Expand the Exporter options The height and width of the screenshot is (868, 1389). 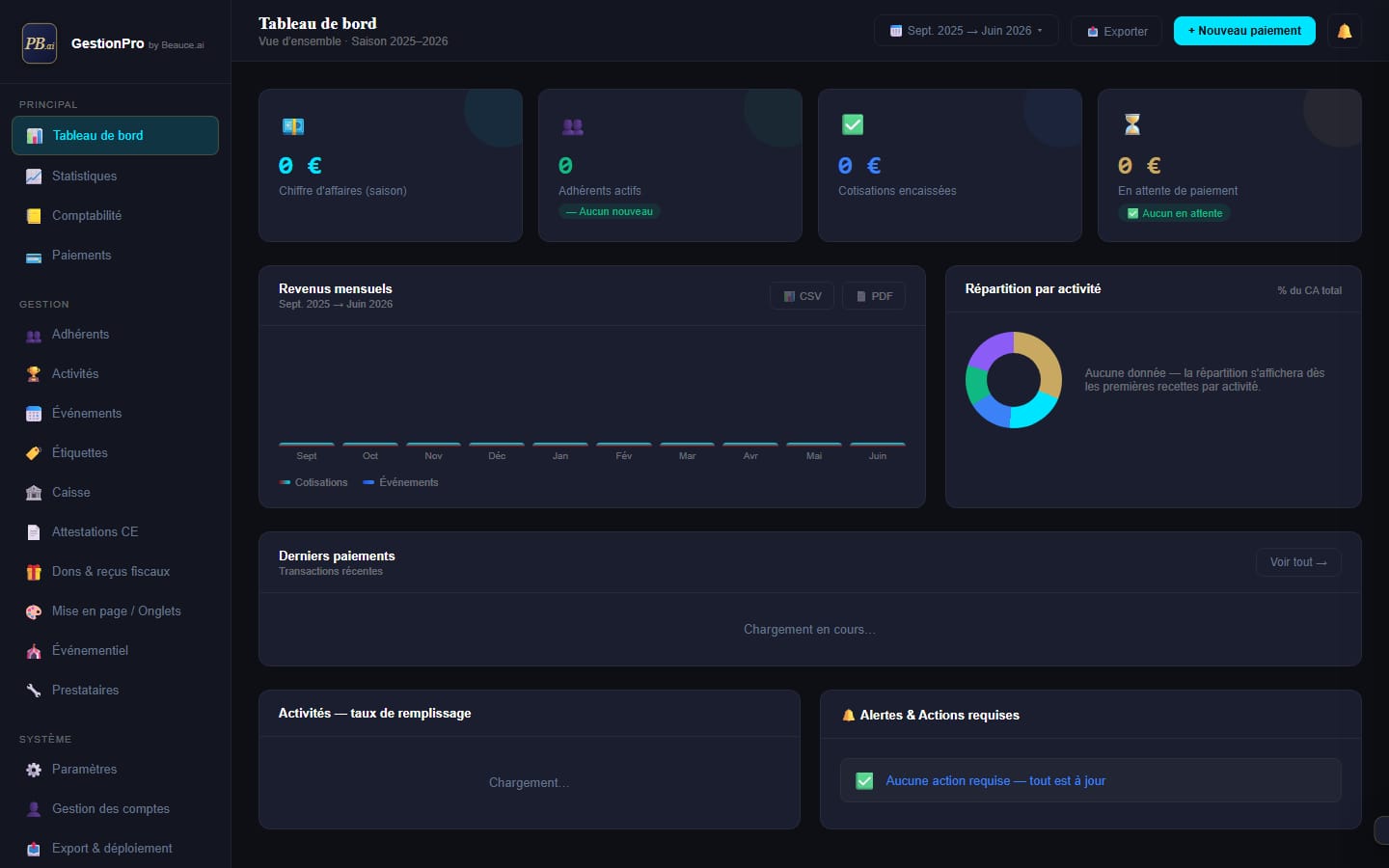click(x=1116, y=31)
